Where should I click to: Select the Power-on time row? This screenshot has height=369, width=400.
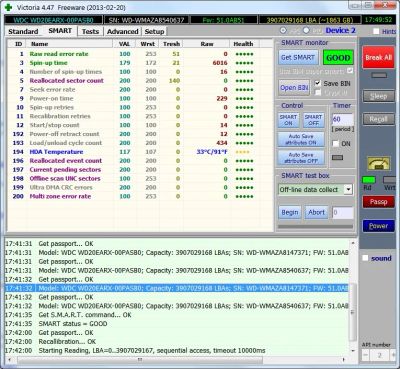[x=140, y=99]
